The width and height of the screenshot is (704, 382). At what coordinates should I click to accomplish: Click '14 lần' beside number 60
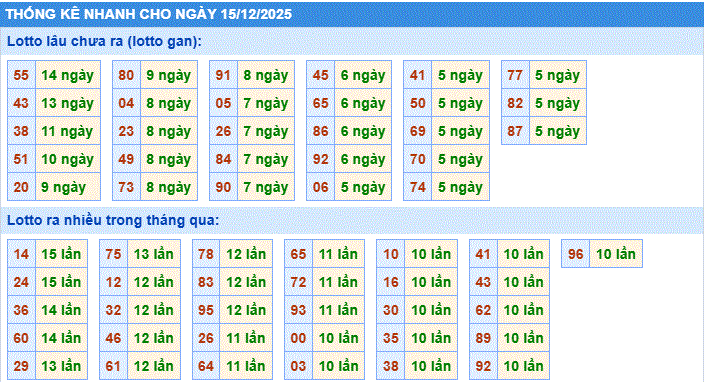(62, 338)
